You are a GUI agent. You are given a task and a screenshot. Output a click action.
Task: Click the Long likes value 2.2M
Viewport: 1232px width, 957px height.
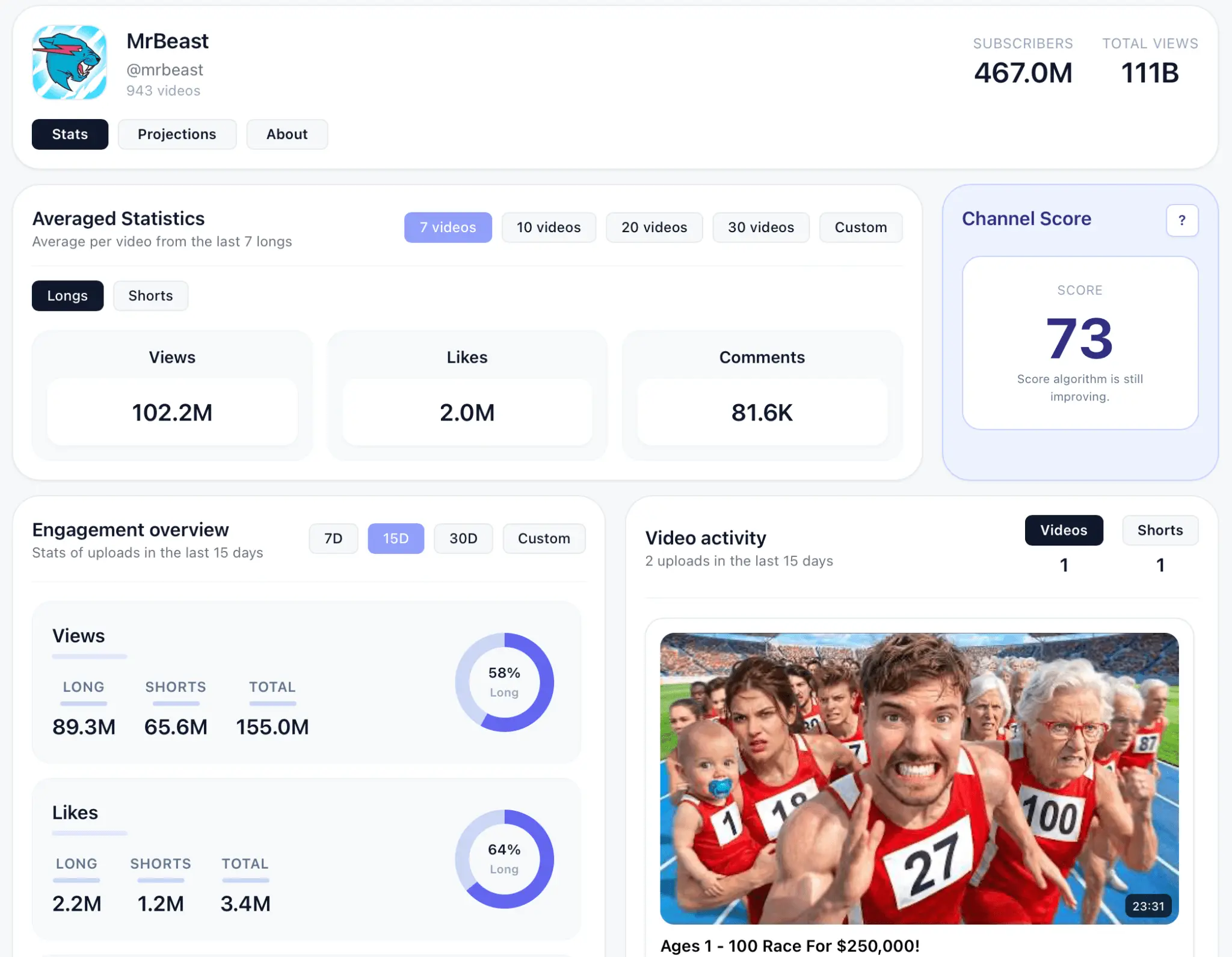[76, 903]
